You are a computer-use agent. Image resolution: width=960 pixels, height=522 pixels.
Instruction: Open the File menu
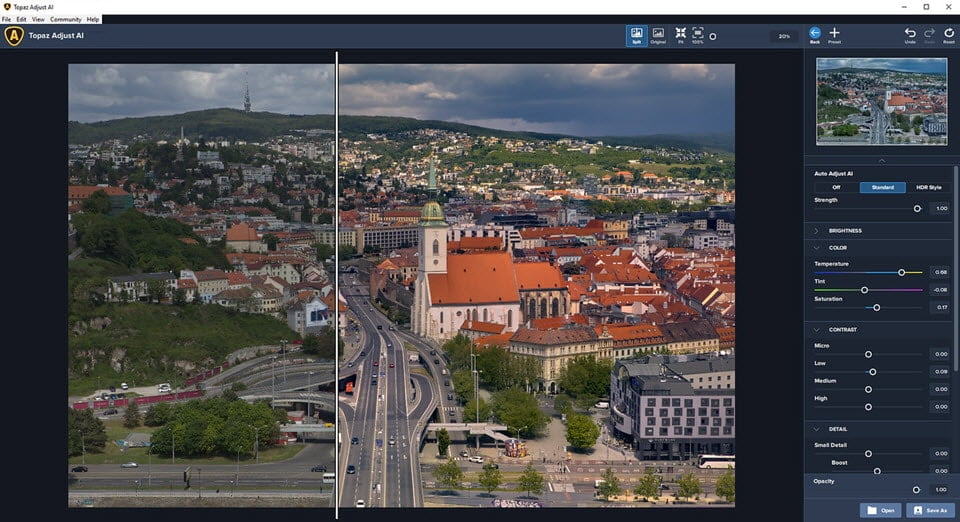click(x=6, y=20)
